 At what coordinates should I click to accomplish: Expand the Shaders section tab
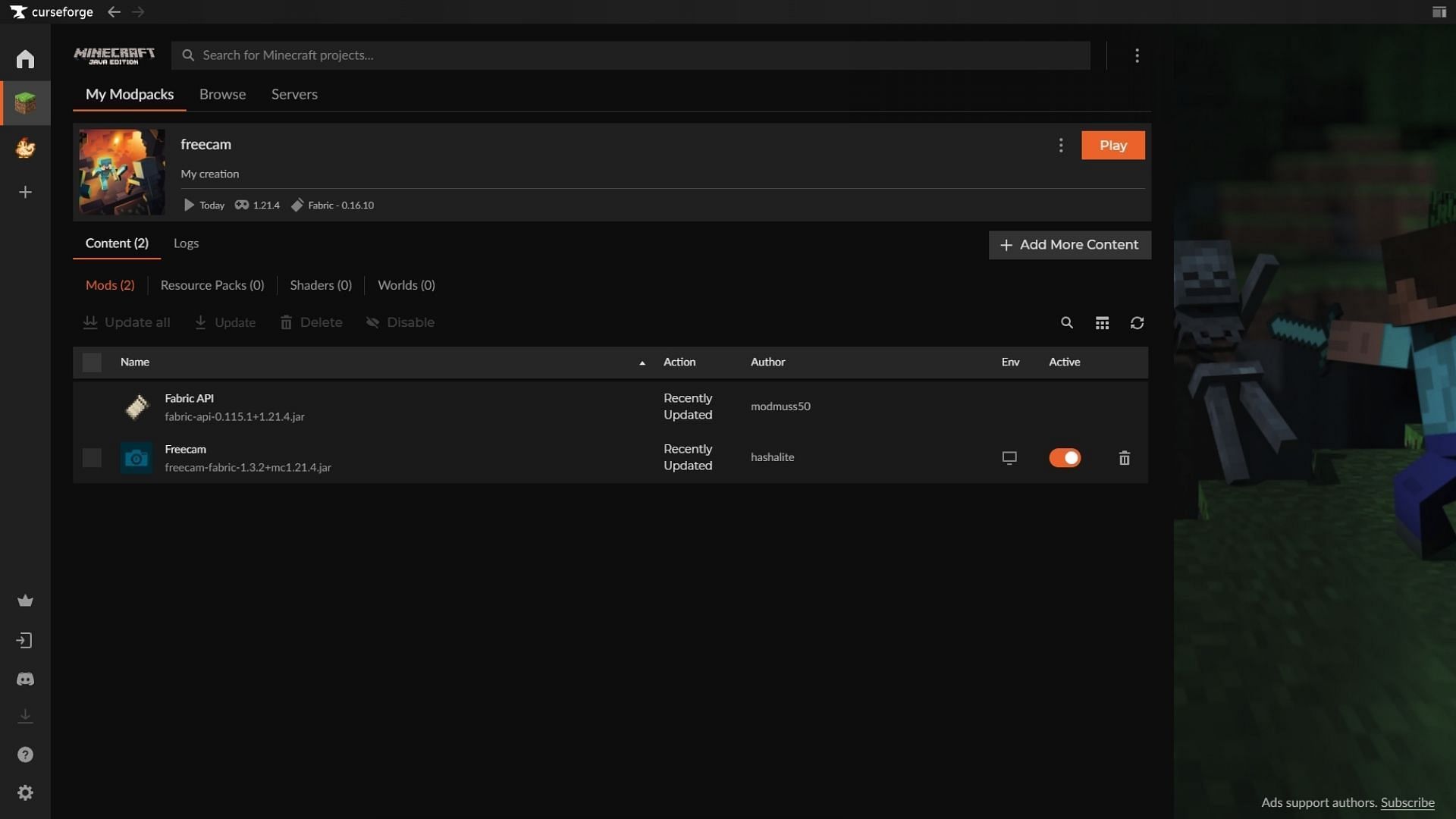[x=320, y=285]
